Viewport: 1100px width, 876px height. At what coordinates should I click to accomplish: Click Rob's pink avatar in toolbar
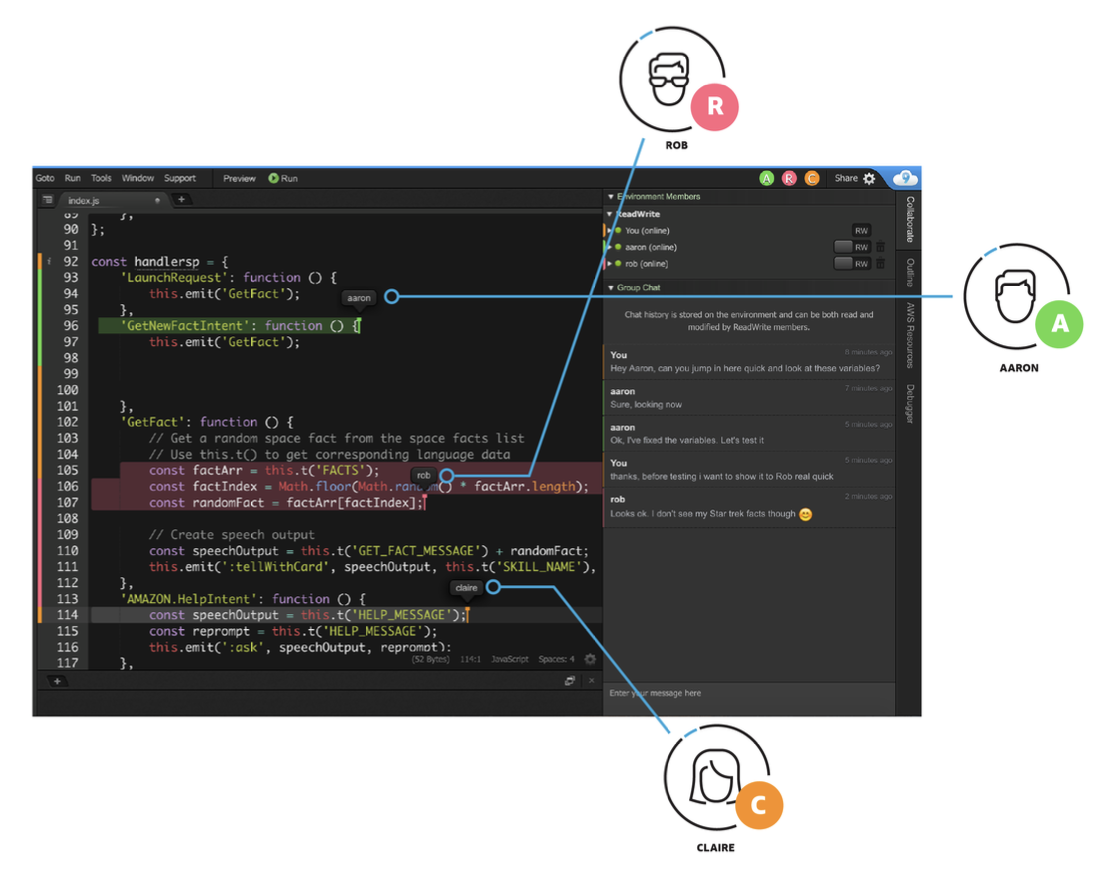pyautogui.click(x=789, y=179)
